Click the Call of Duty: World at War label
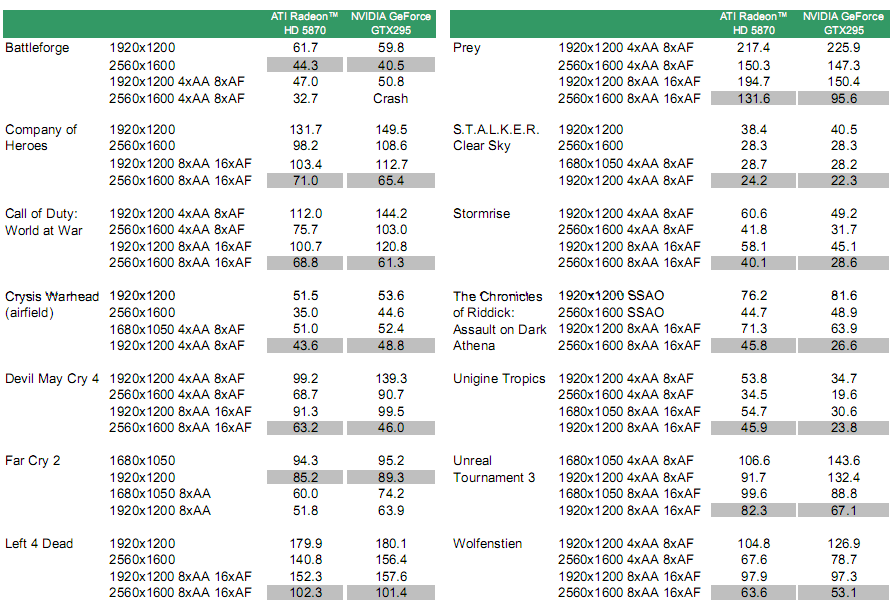891x607 pixels. (x=44, y=221)
